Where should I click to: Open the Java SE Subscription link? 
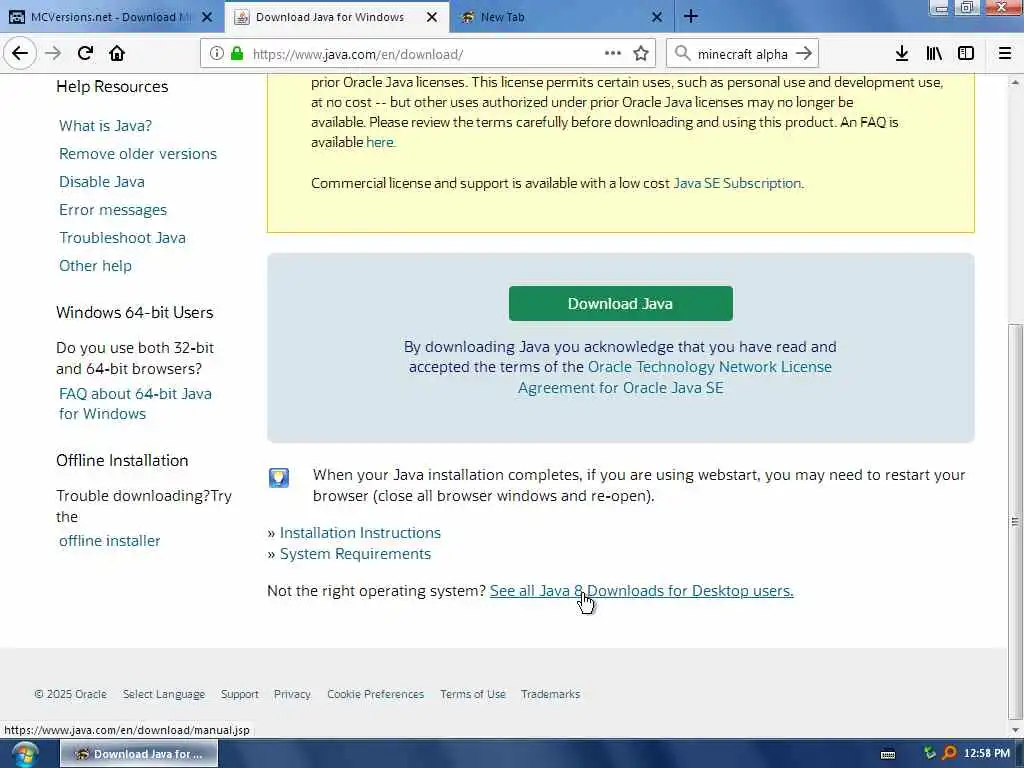tap(737, 184)
